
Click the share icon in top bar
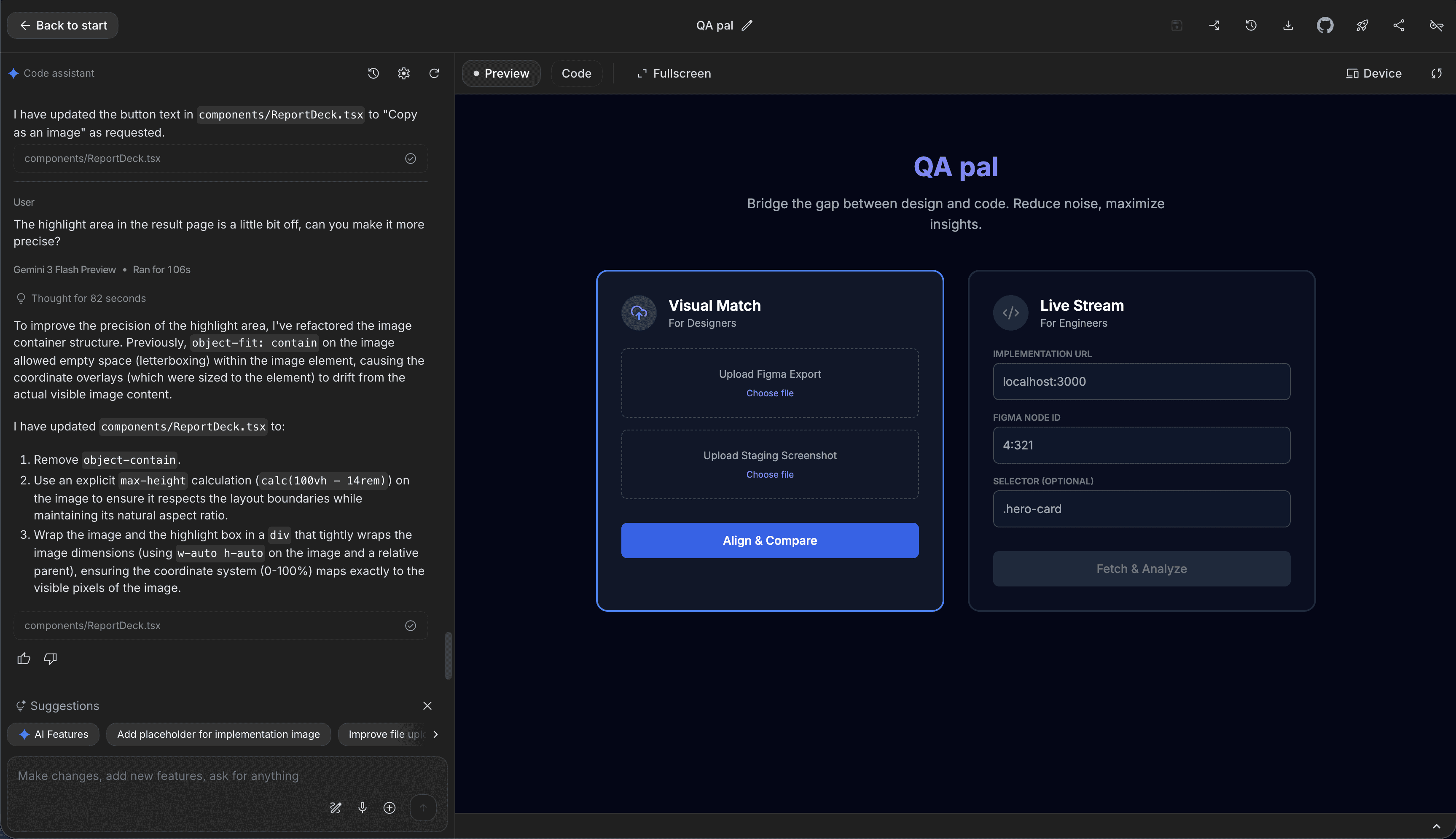click(1398, 25)
